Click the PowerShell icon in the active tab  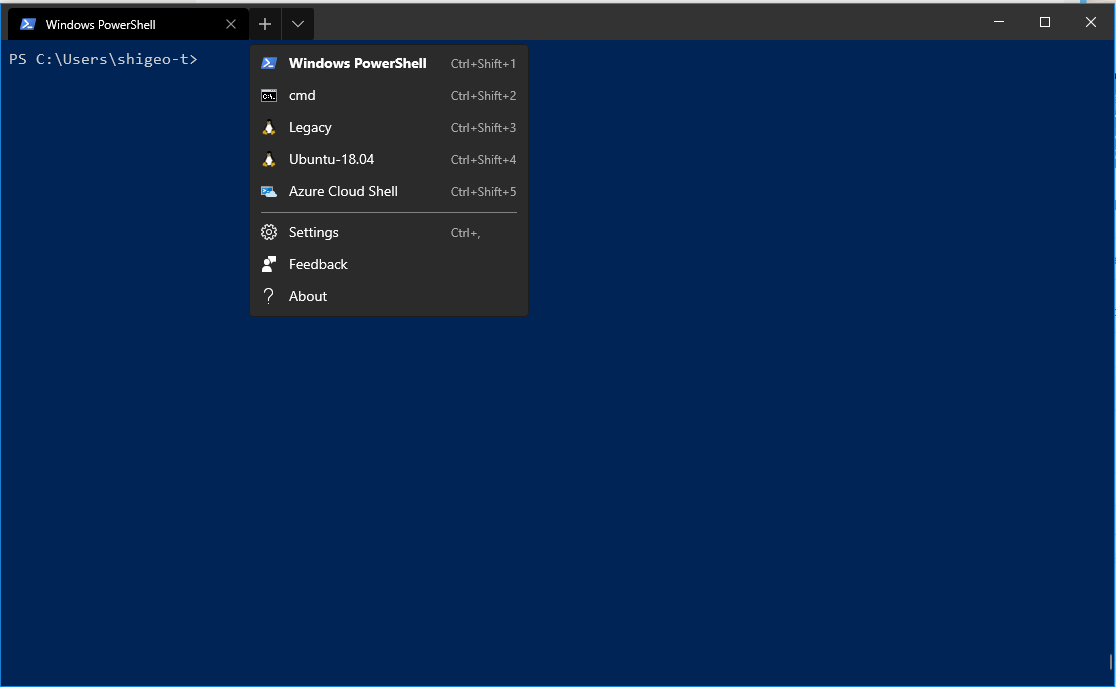(x=28, y=24)
